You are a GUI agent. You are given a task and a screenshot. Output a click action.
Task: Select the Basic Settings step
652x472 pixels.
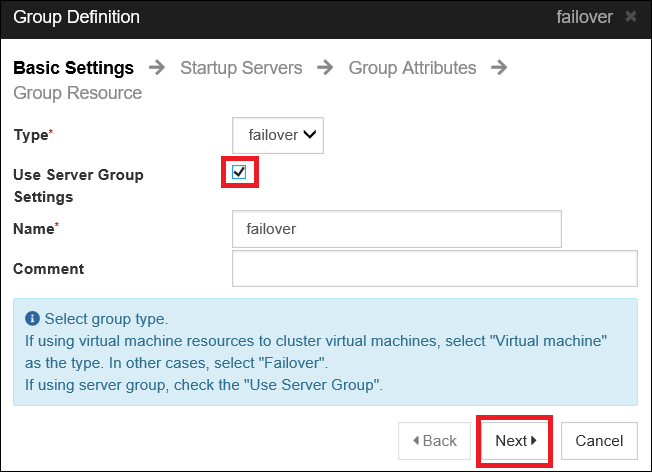(74, 68)
